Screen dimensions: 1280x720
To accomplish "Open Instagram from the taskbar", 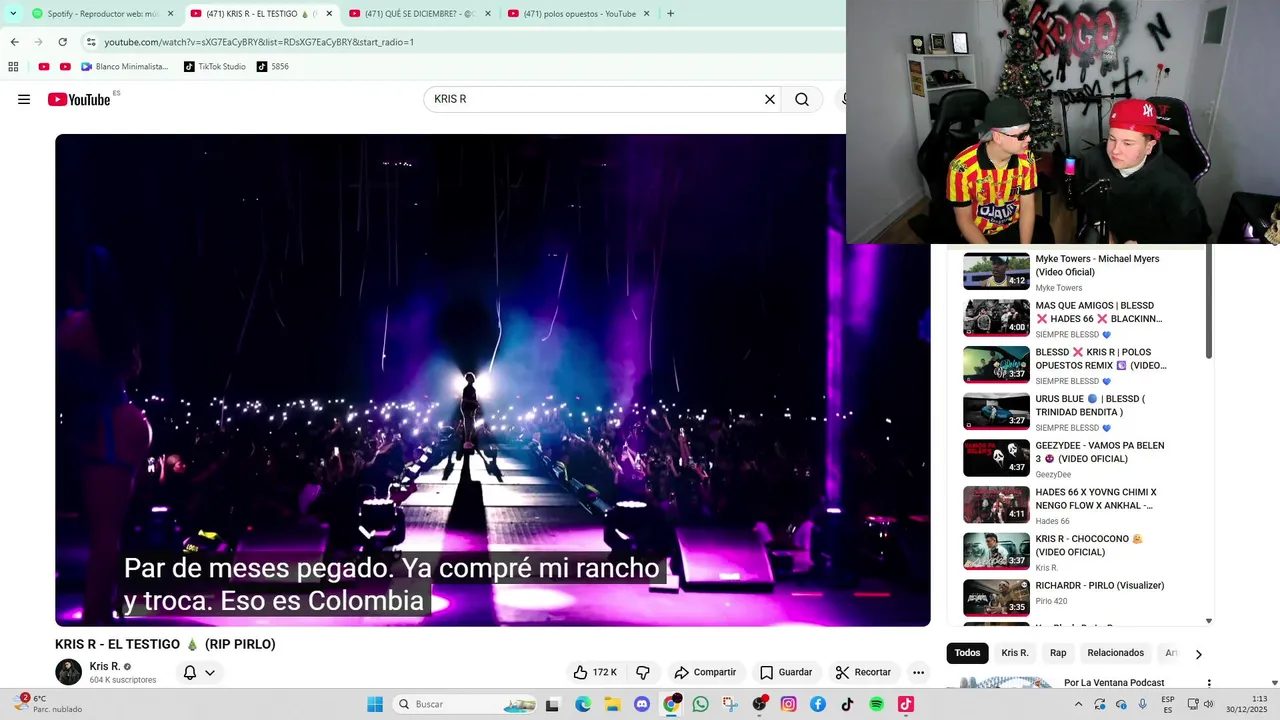I will tap(788, 704).
